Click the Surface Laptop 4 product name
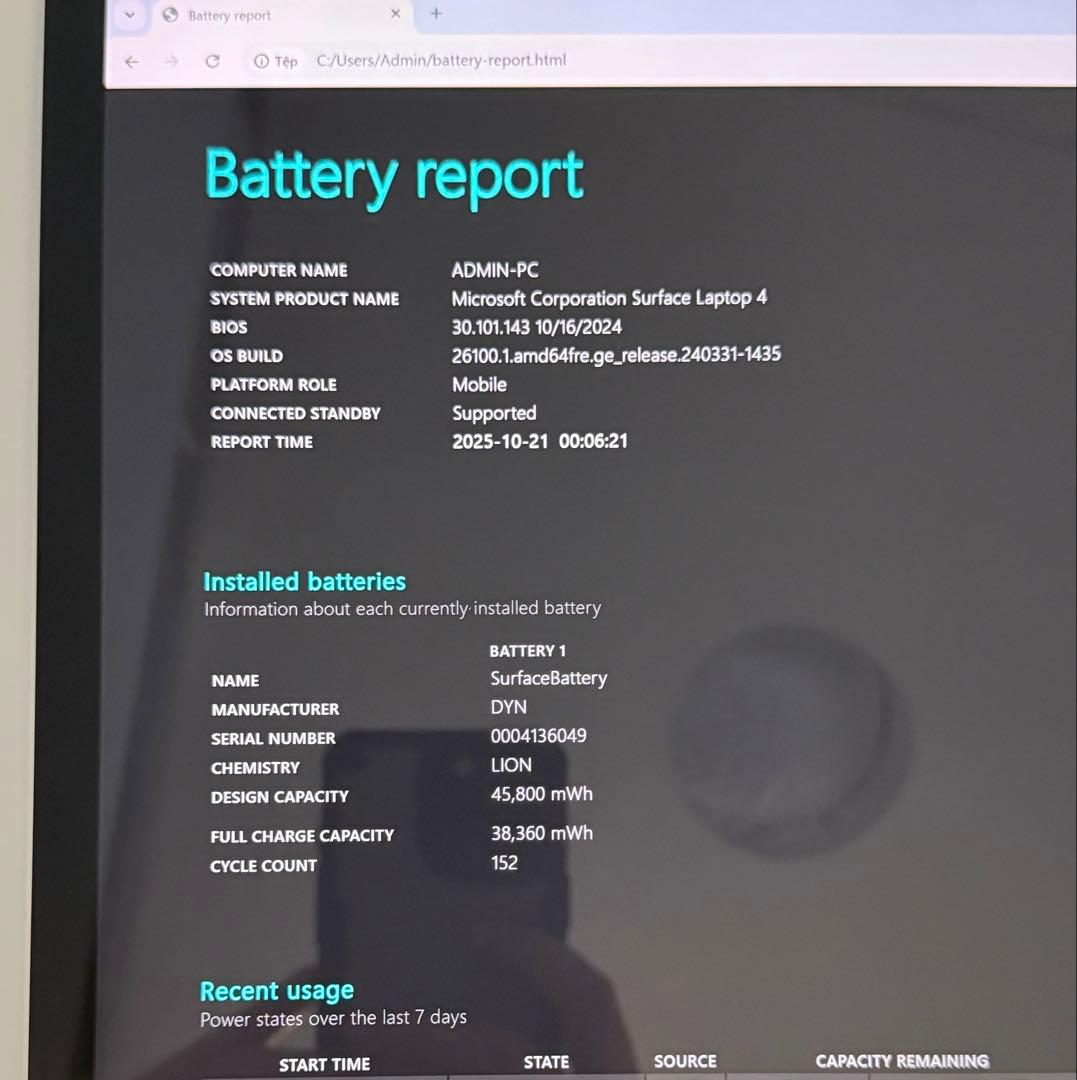The width and height of the screenshot is (1077, 1080). coord(608,298)
